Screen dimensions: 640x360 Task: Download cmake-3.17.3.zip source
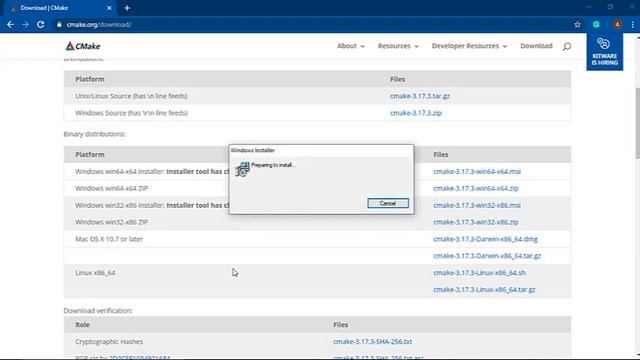click(416, 113)
